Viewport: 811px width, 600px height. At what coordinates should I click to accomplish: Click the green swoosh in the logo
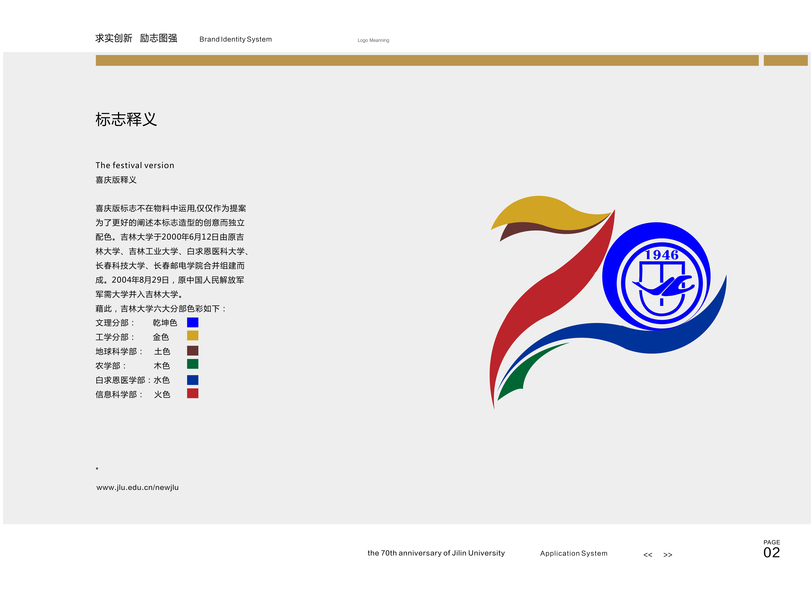tap(522, 373)
